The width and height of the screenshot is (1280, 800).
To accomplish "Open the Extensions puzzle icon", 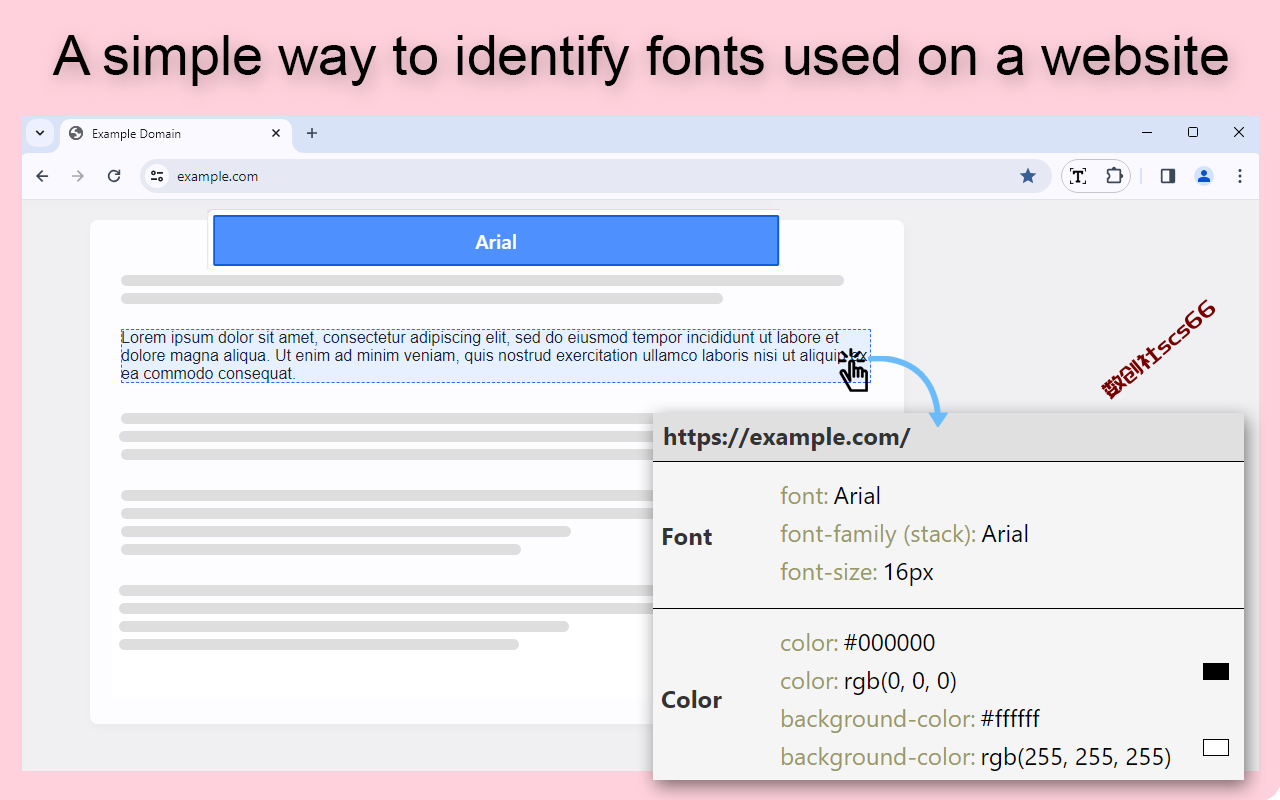I will click(x=1114, y=176).
